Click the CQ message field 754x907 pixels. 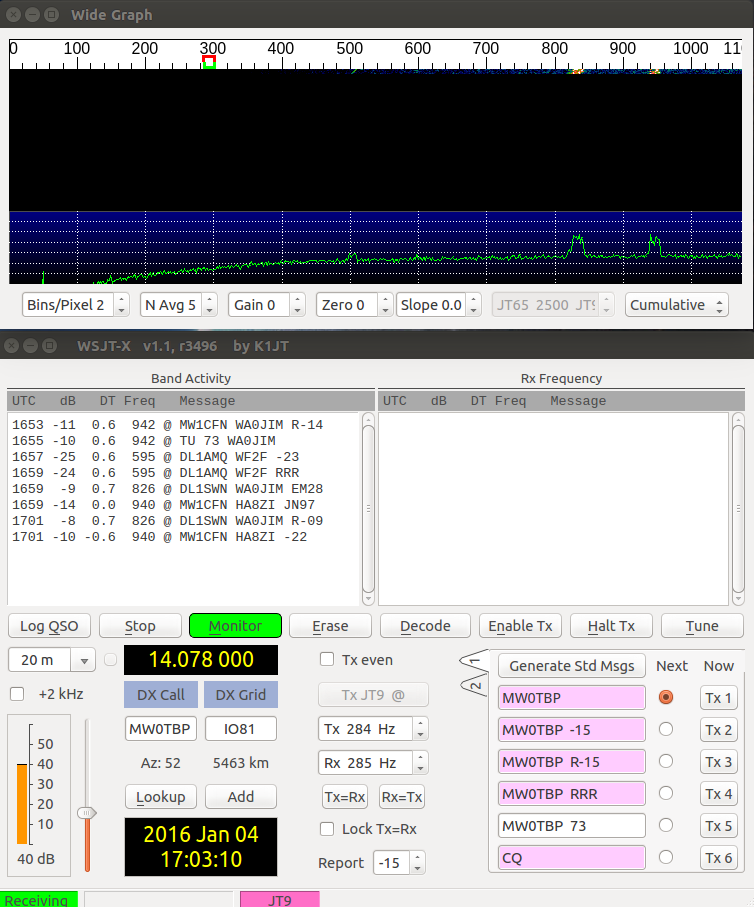pyautogui.click(x=572, y=858)
